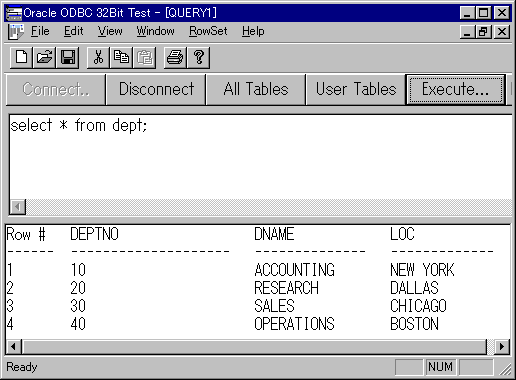516x380 pixels.
Task: Click the results pane right scroll arrow
Action: 502,347
